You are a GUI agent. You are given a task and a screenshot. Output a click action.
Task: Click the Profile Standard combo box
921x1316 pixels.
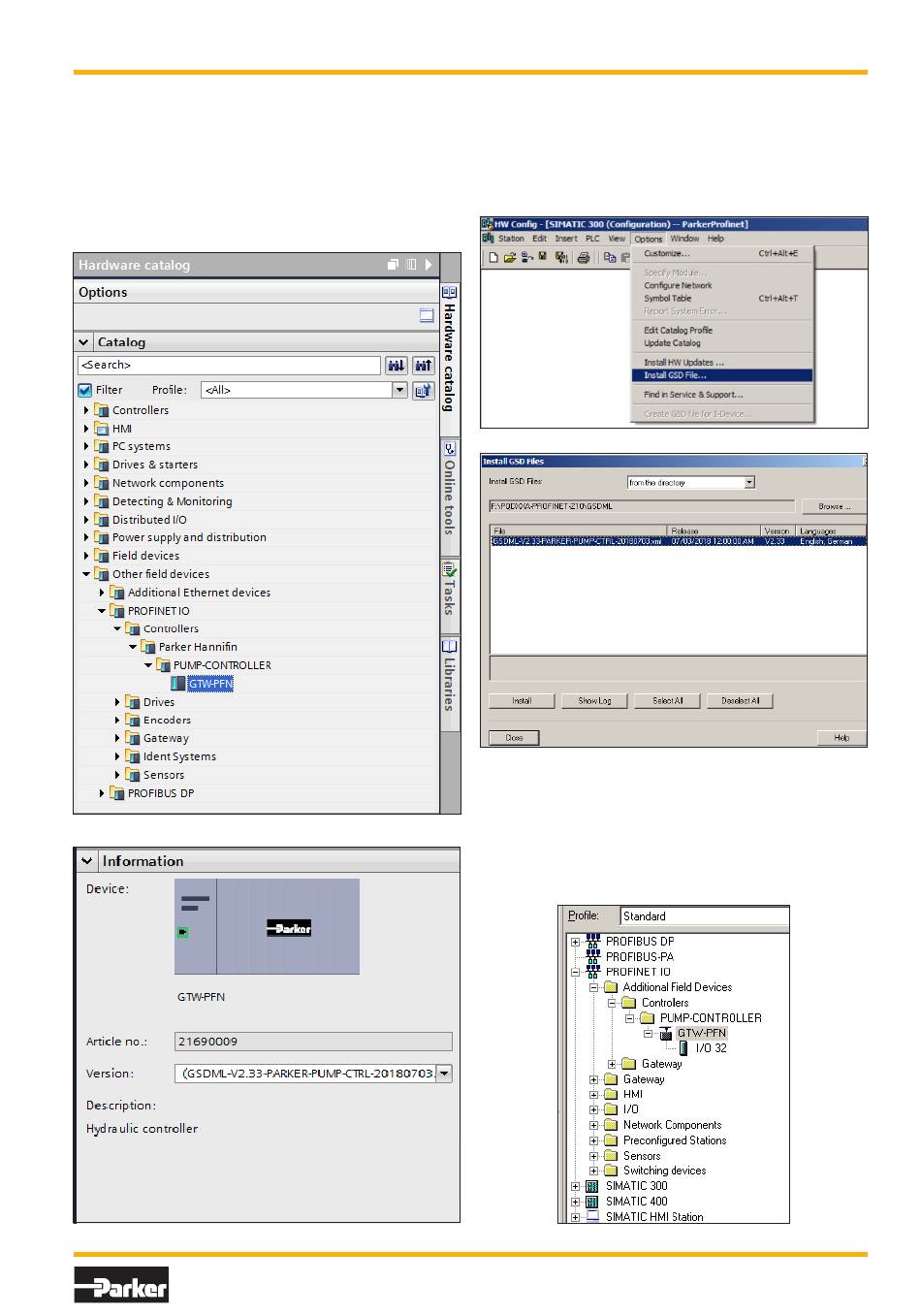click(705, 916)
